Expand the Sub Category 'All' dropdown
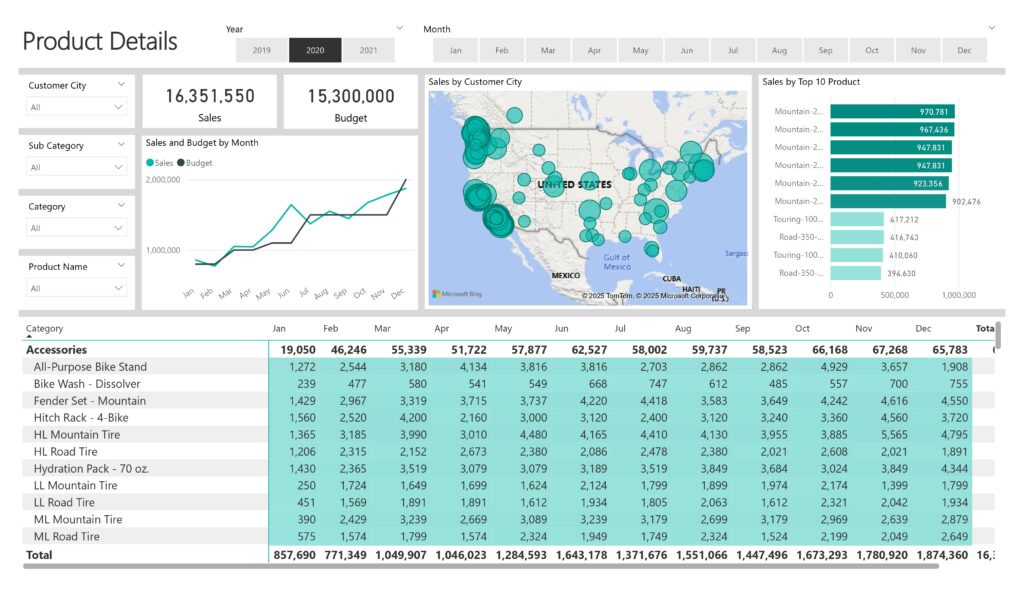 click(77, 168)
